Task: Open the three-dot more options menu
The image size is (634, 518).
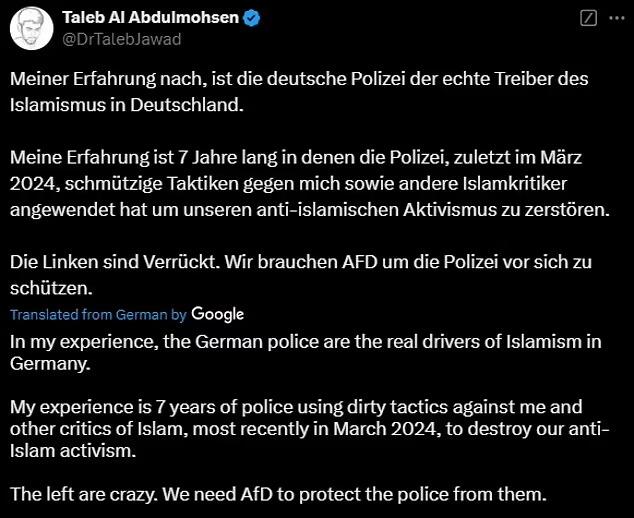Action: [617, 18]
